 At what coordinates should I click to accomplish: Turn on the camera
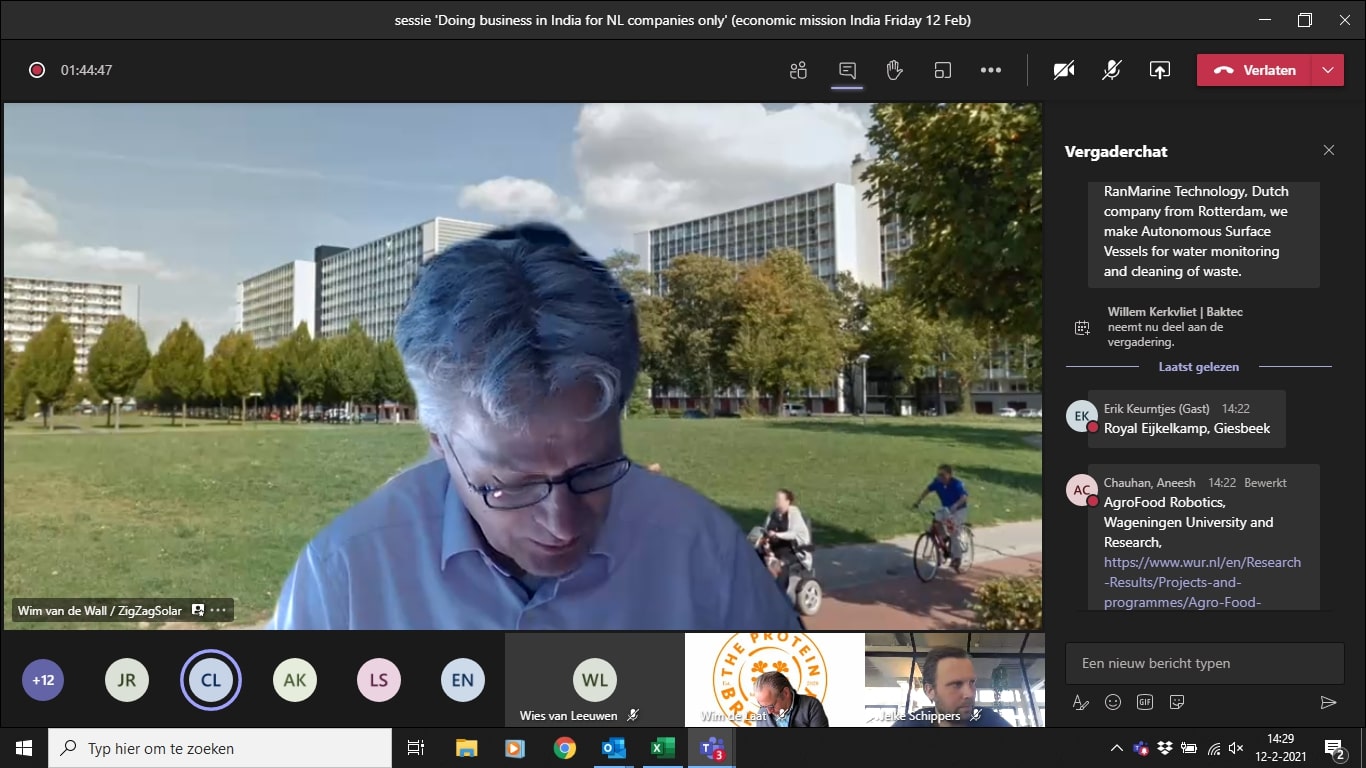(1064, 70)
